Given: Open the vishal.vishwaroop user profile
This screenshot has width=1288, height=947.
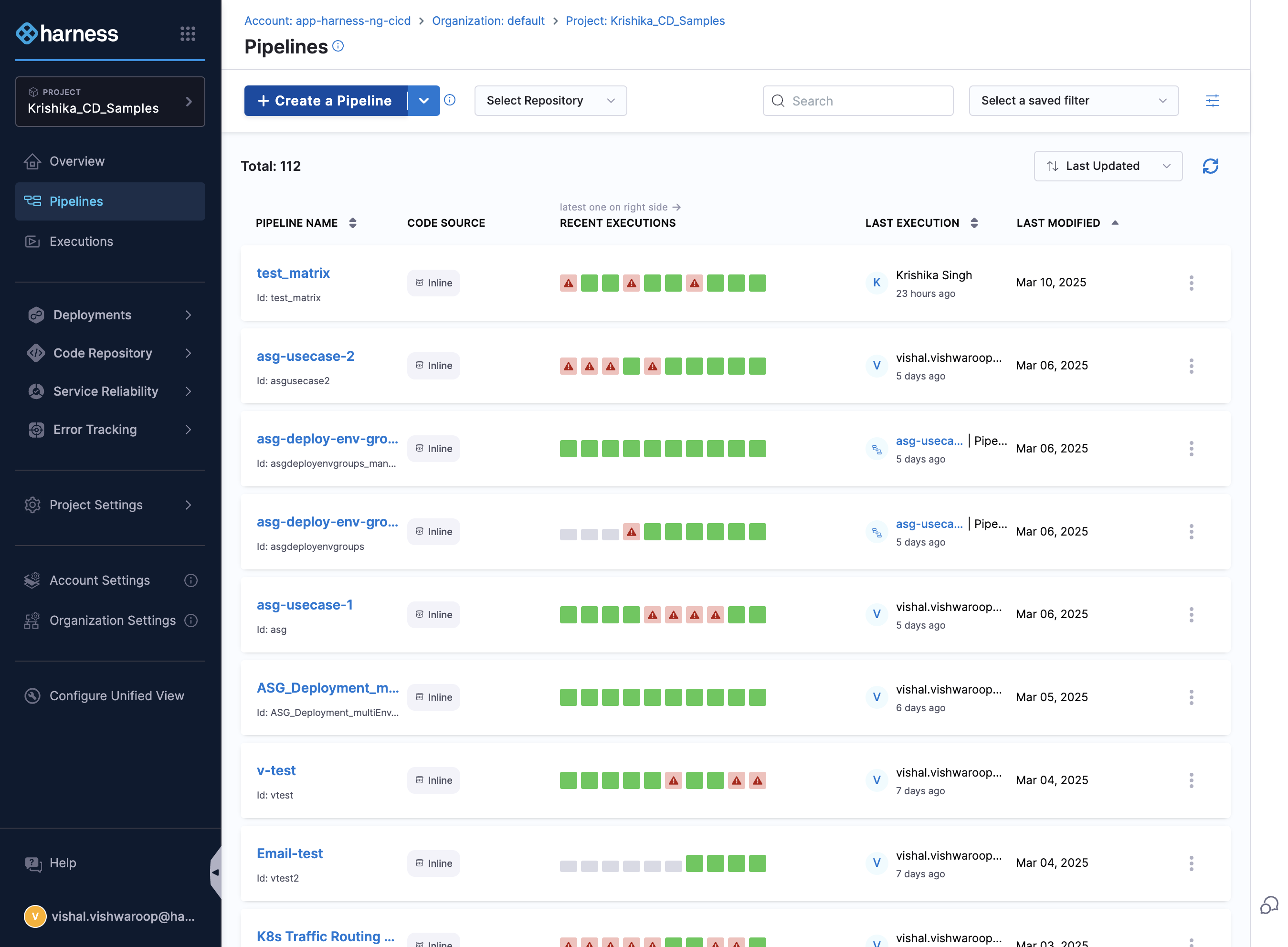Looking at the screenshot, I should 110,916.
